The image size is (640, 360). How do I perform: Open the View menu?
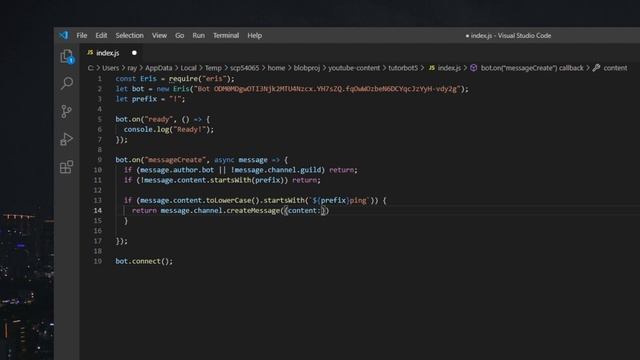click(x=159, y=36)
